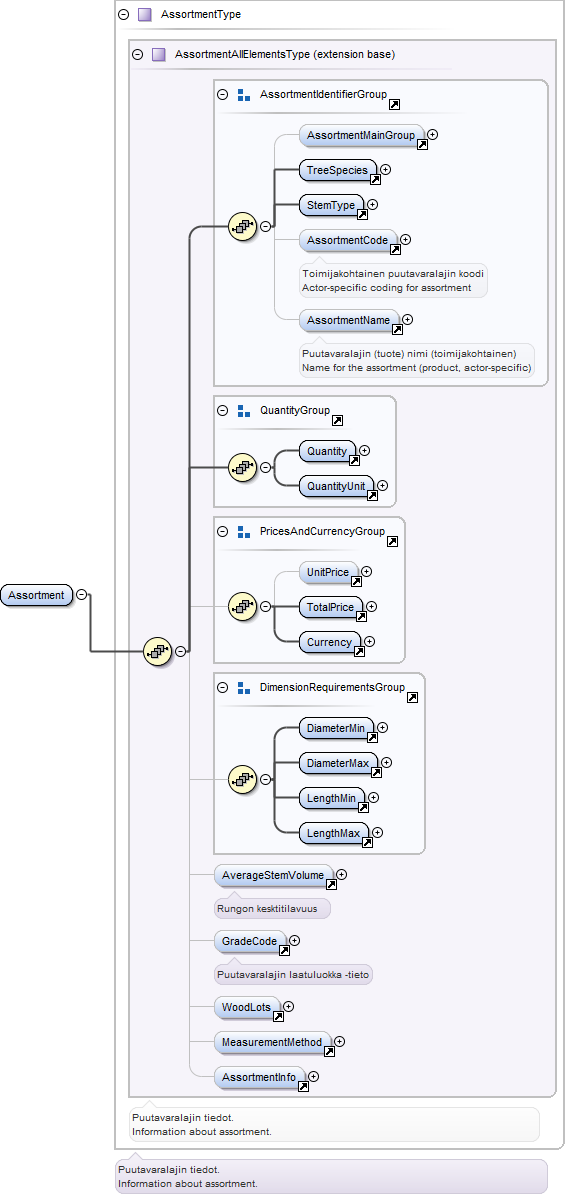Expand the AssortmentMainGroup plus sign
The image size is (566, 1197).
[433, 134]
